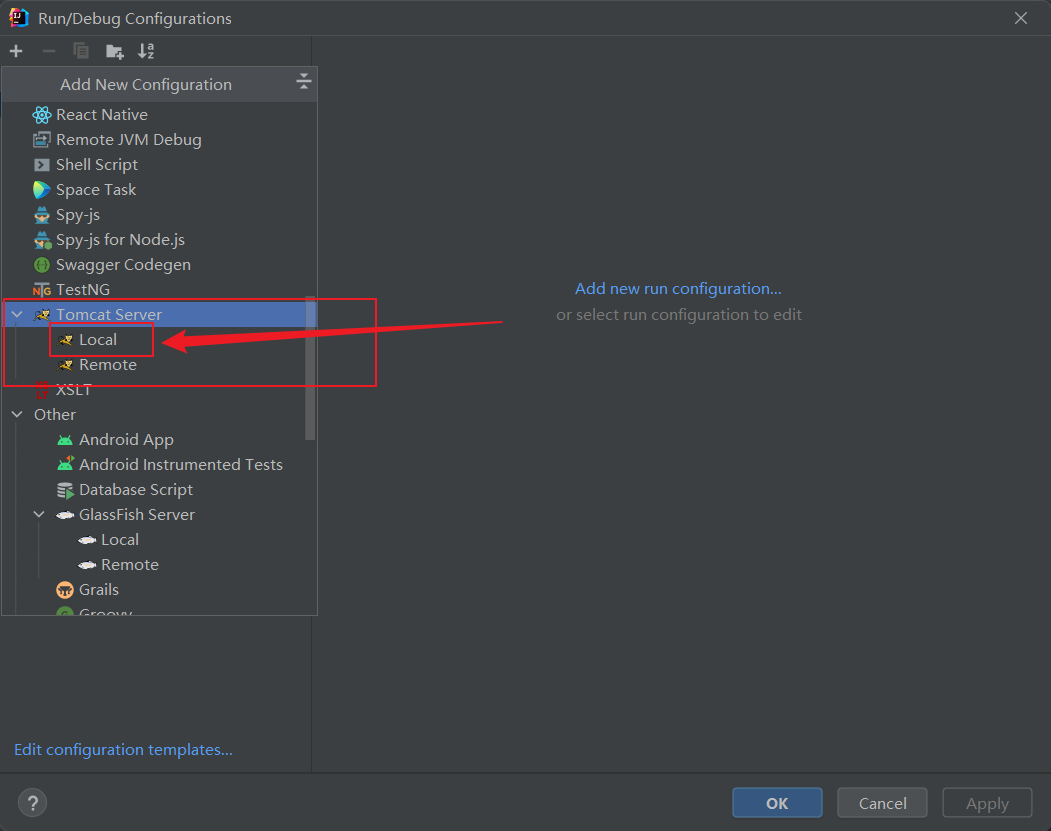Click the Spy-js for Node.js icon
The height and width of the screenshot is (831, 1051).
pyautogui.click(x=42, y=240)
